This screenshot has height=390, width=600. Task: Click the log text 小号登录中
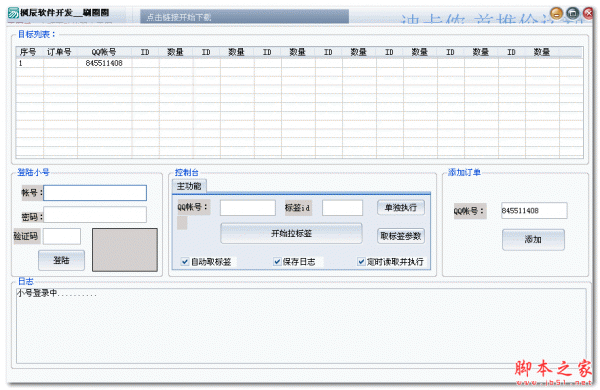click(x=56, y=293)
